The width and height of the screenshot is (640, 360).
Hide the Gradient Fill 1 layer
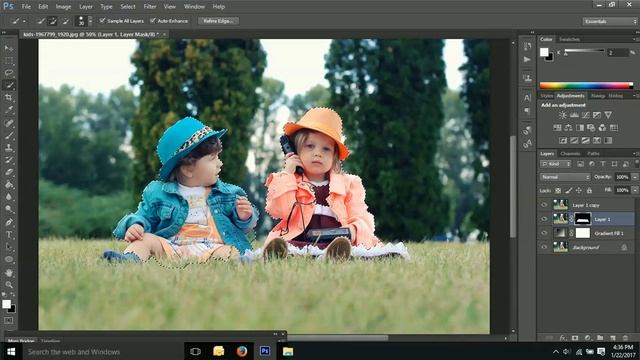(x=544, y=233)
